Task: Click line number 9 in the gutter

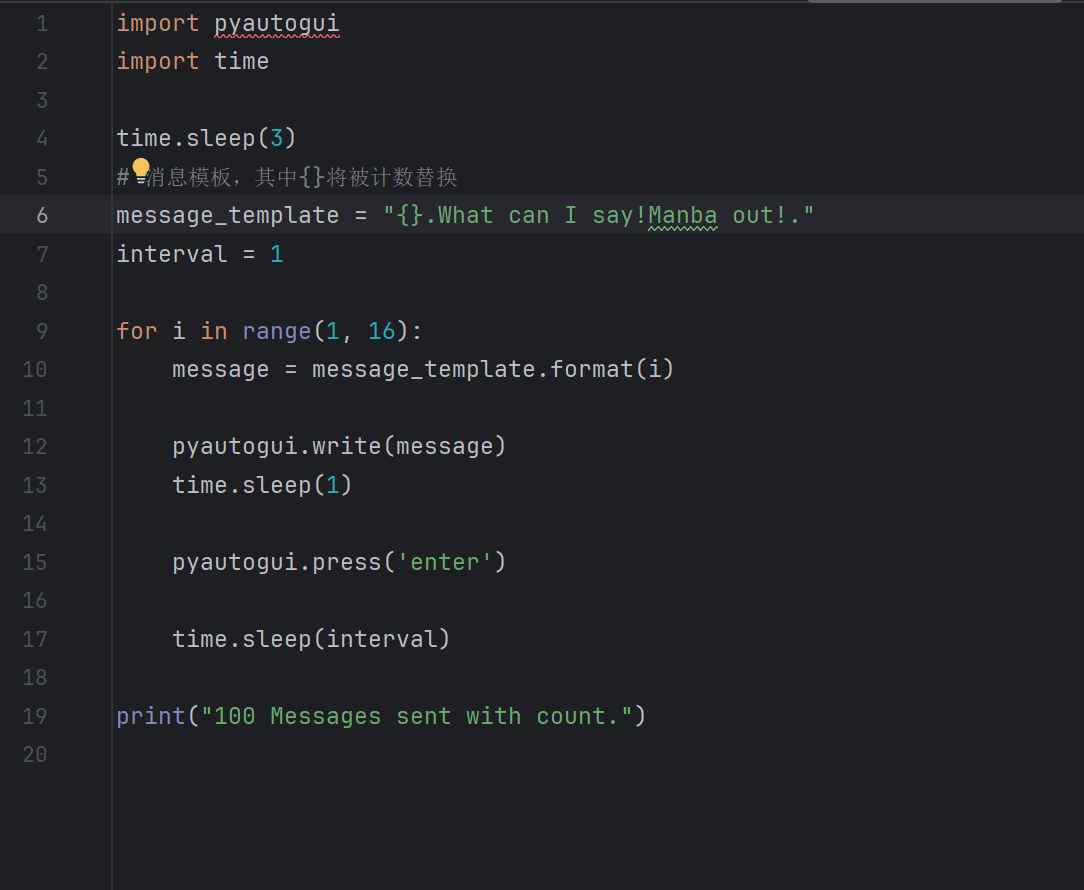Action: [x=41, y=331]
